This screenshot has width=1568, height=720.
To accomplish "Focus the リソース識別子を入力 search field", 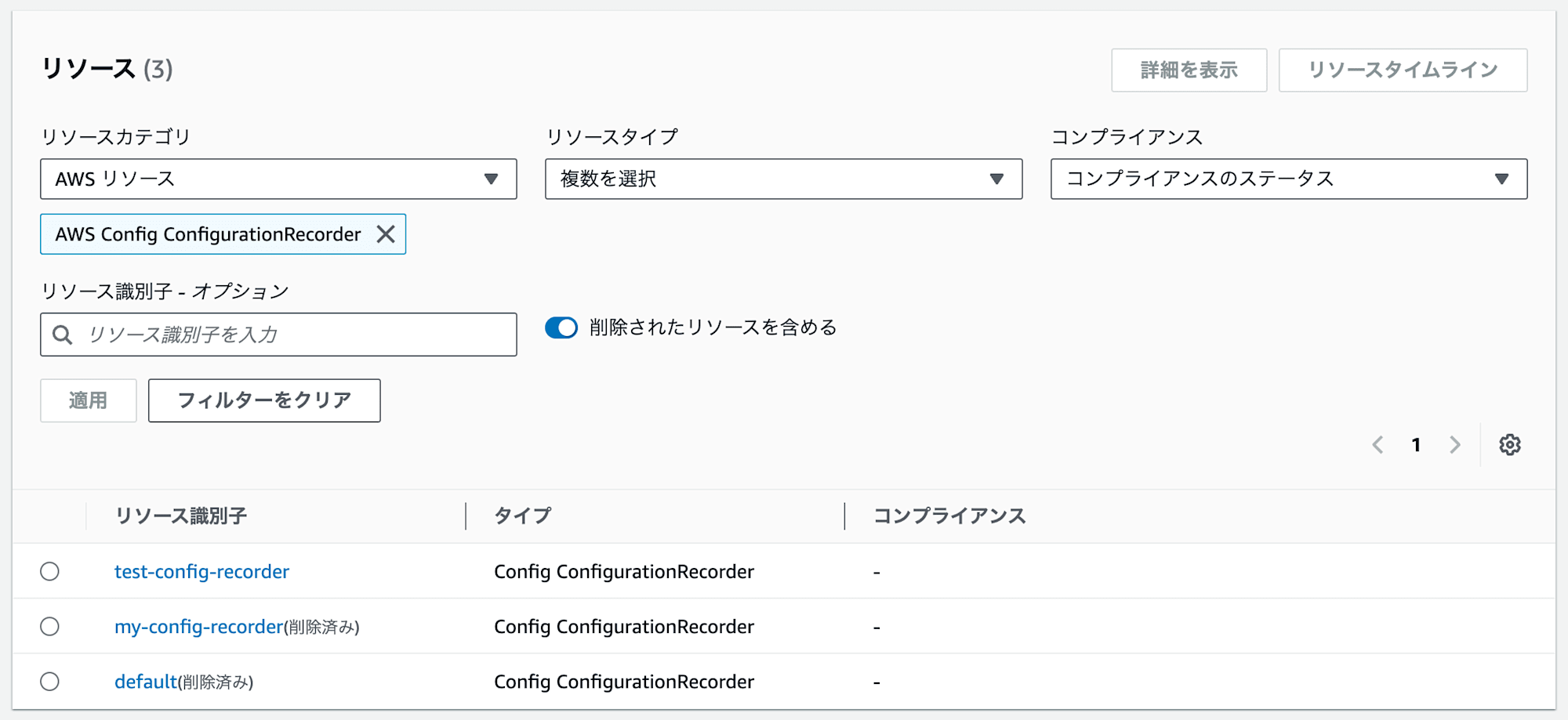I will [278, 335].
